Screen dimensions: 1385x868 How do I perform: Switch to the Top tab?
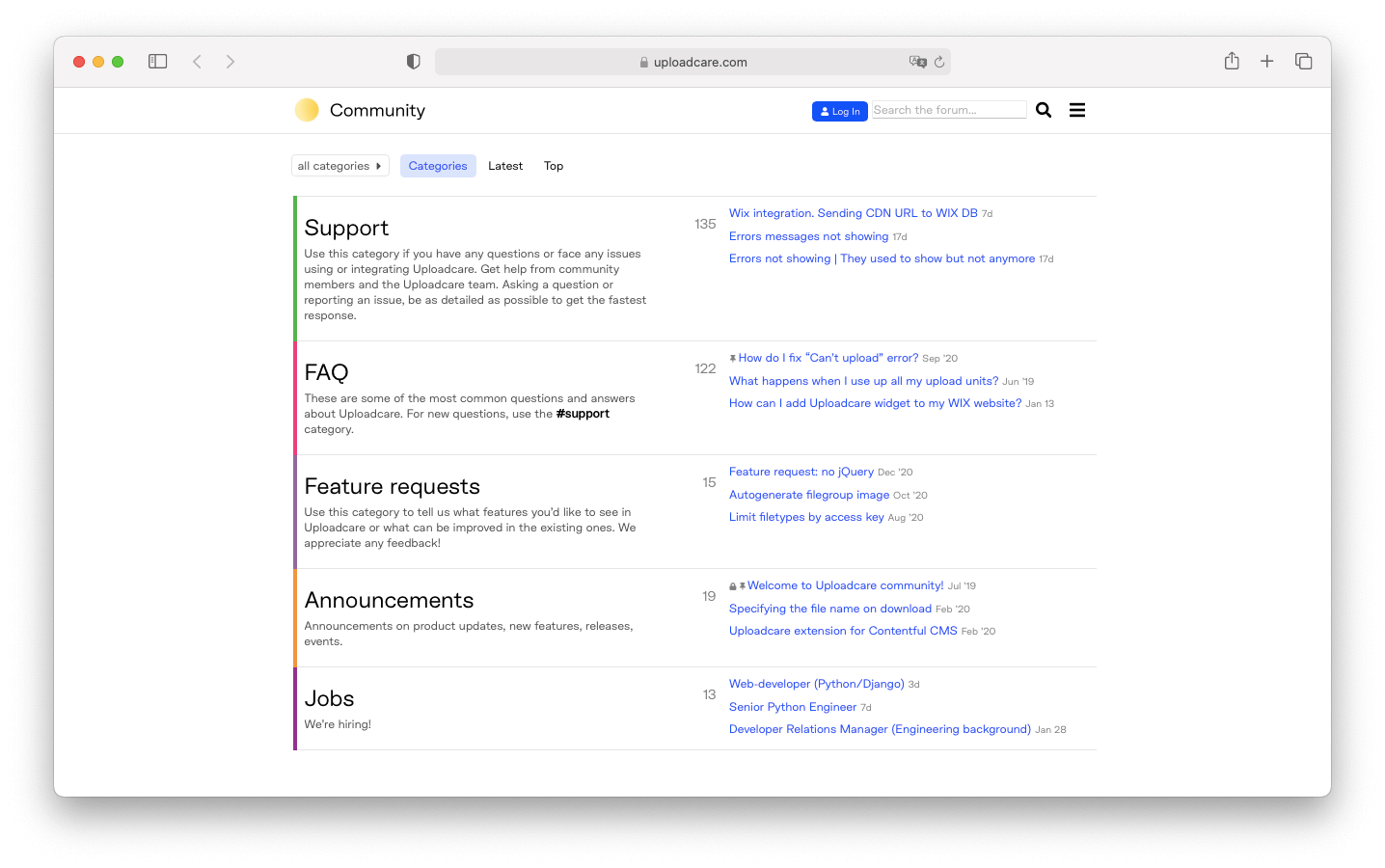(x=554, y=166)
